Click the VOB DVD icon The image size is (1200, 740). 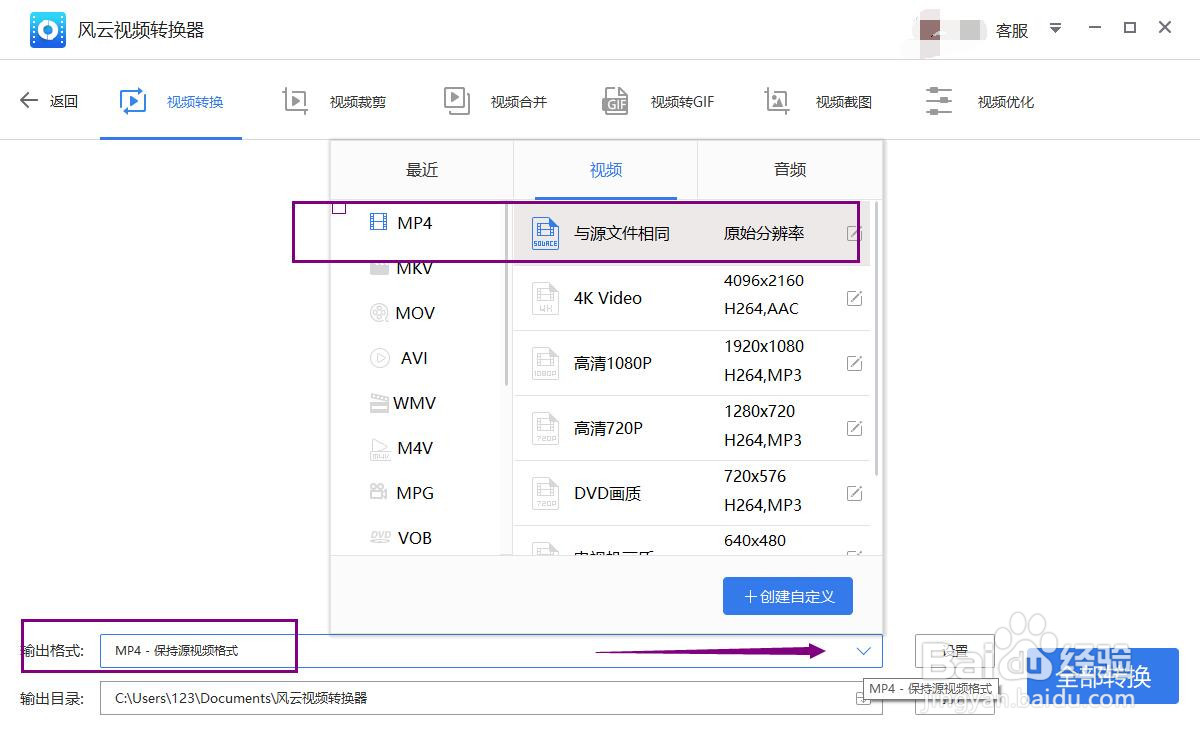(380, 537)
